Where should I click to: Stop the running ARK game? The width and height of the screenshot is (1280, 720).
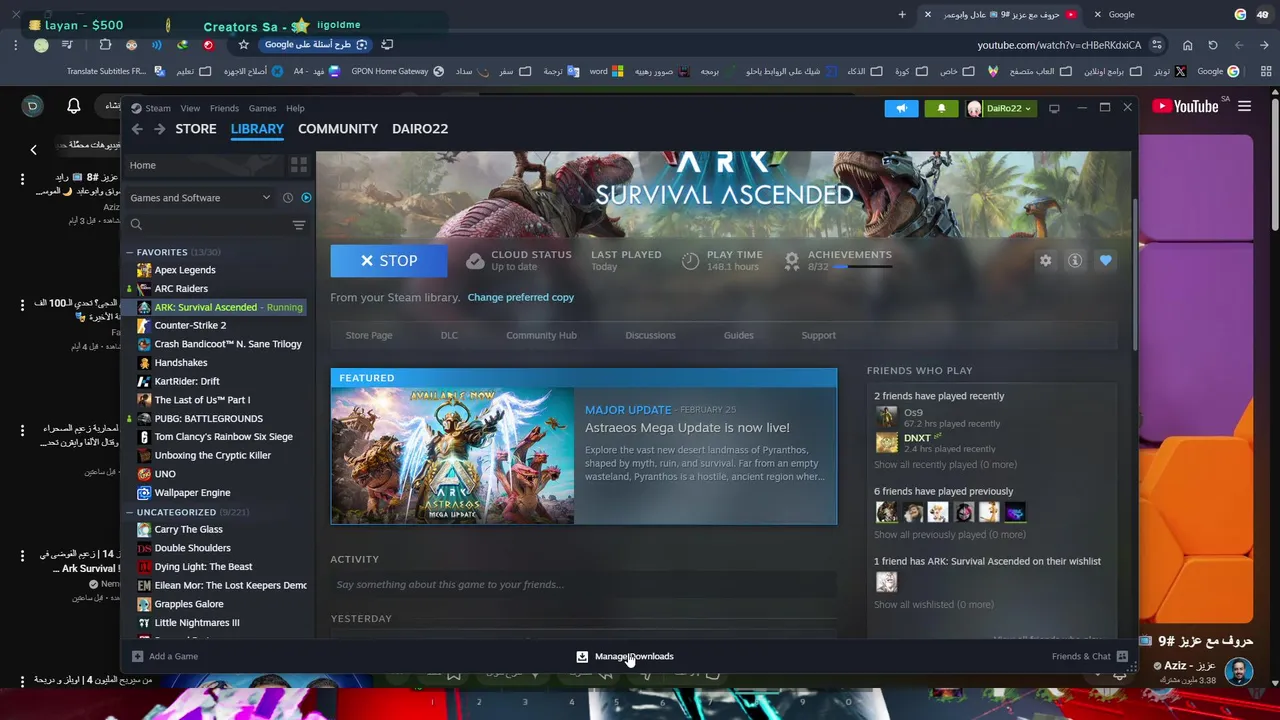pyautogui.click(x=389, y=260)
